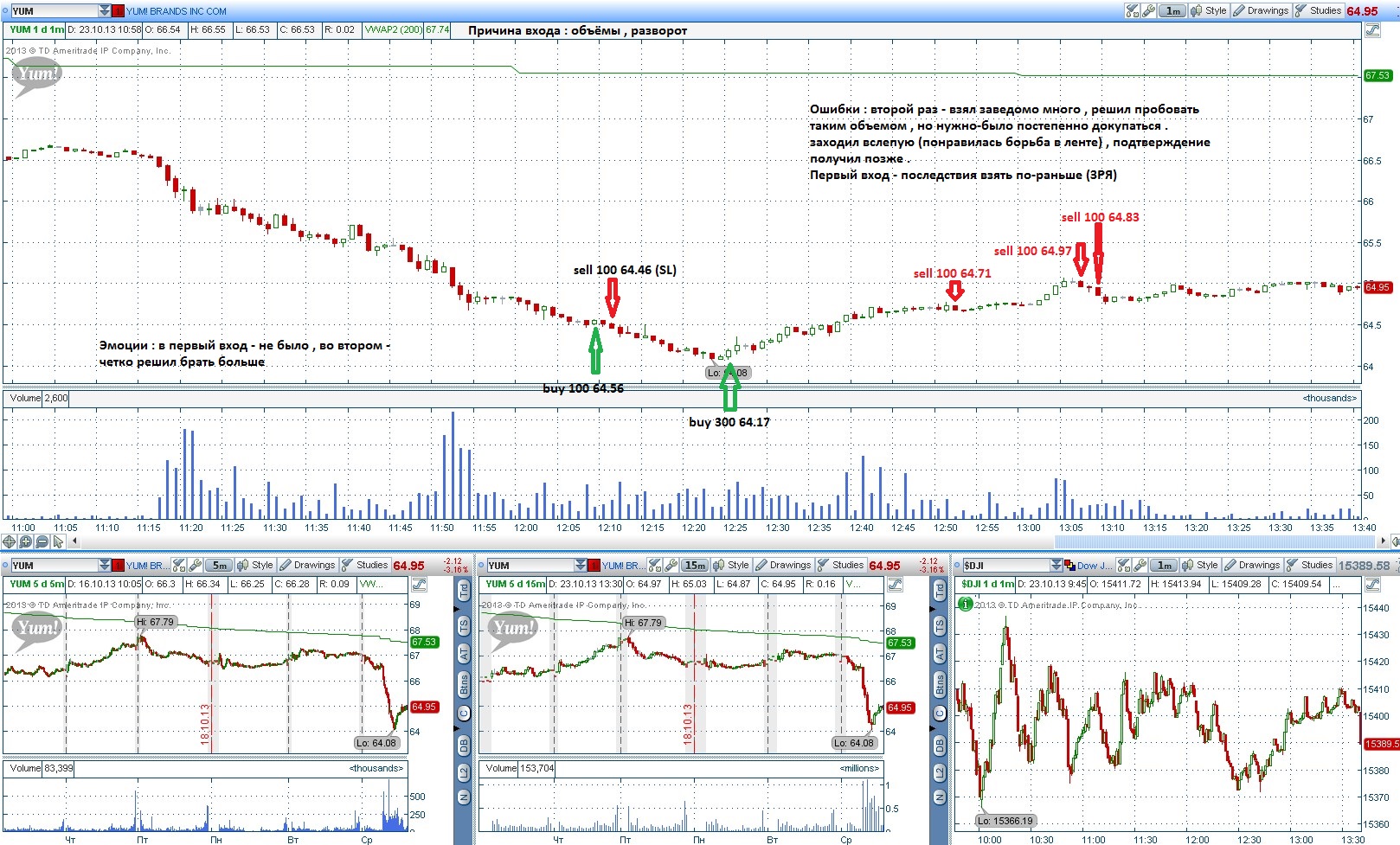Click the zoom out magnifier below main chart
1400x845 pixels.
pos(42,541)
